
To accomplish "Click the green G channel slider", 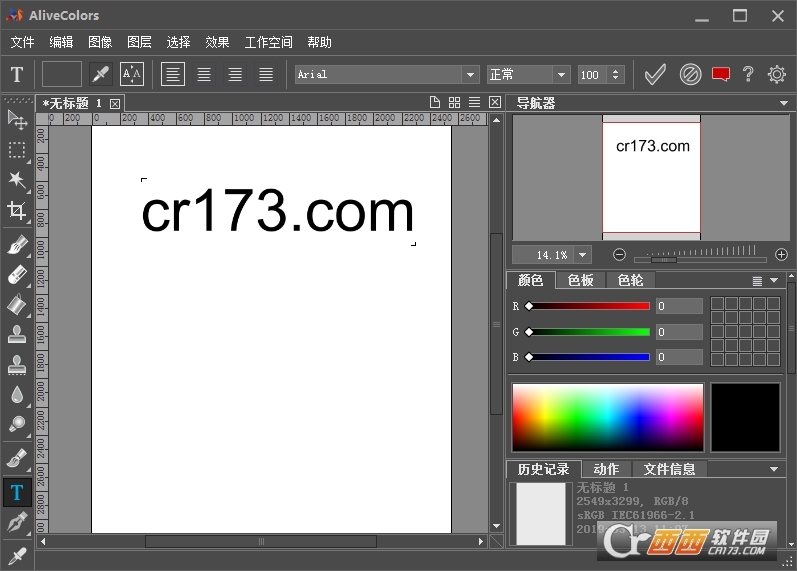I will click(589, 332).
